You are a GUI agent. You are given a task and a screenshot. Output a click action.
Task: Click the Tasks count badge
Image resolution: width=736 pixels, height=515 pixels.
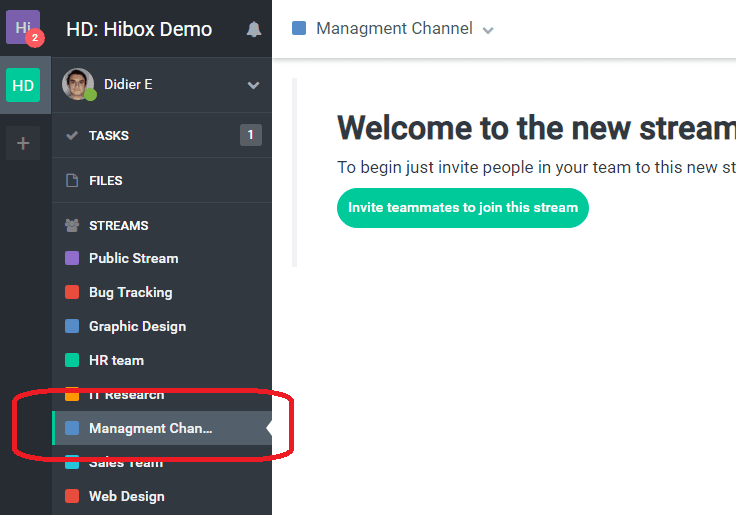point(250,135)
